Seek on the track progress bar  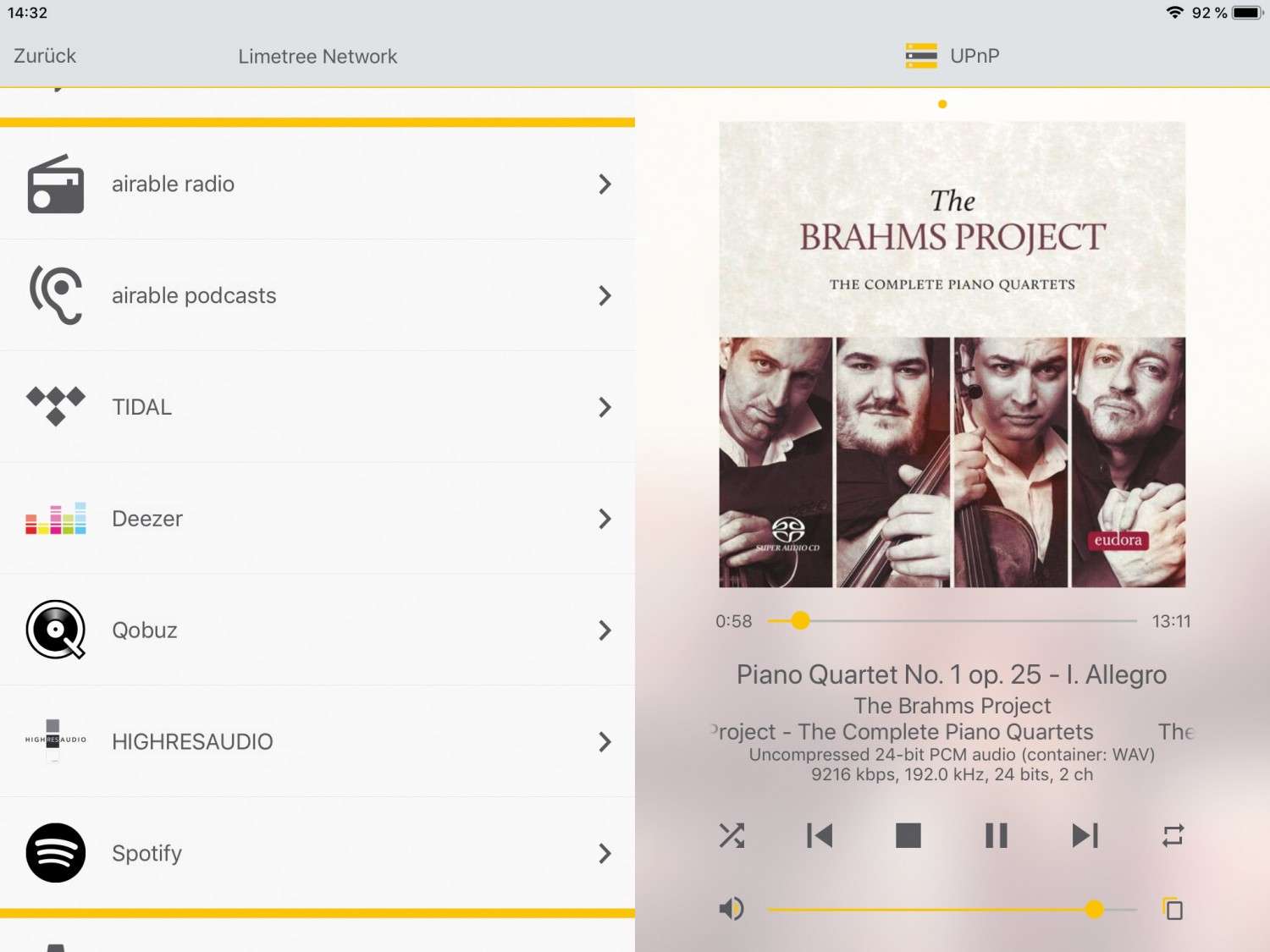(952, 621)
